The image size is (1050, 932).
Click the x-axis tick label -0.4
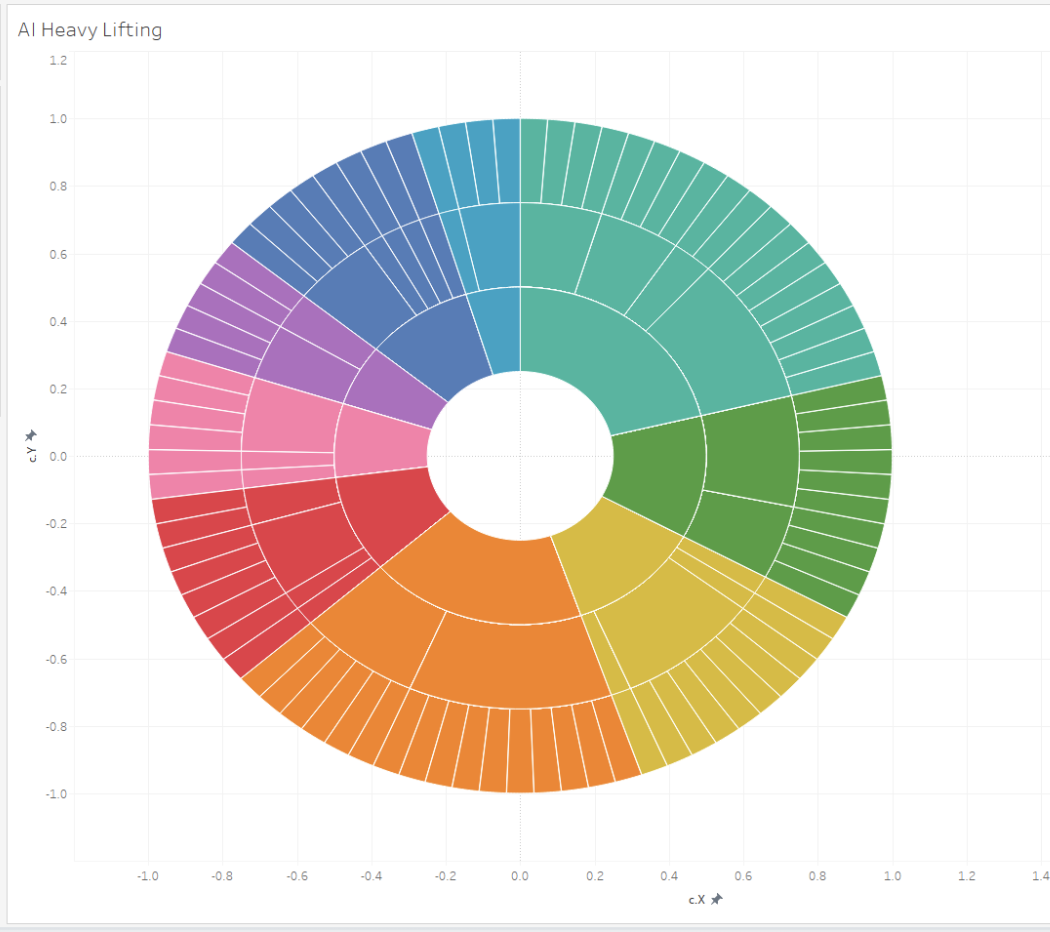tap(372, 876)
